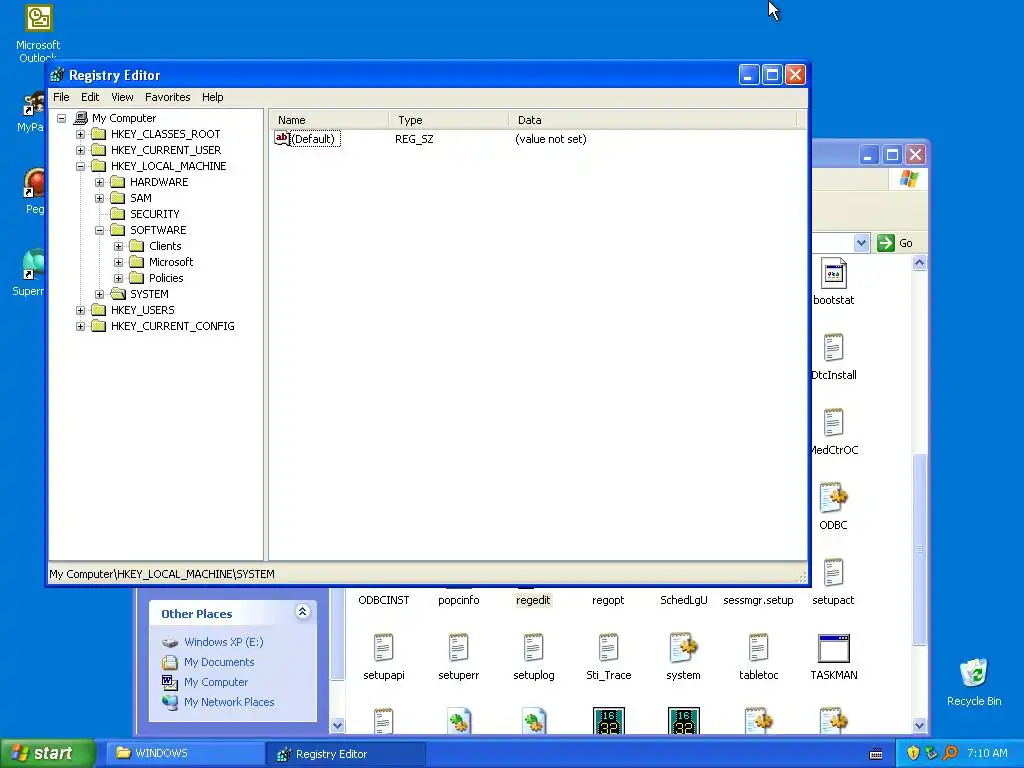This screenshot has width=1024, height=768.
Task: Click the Start button
Action: [47, 753]
